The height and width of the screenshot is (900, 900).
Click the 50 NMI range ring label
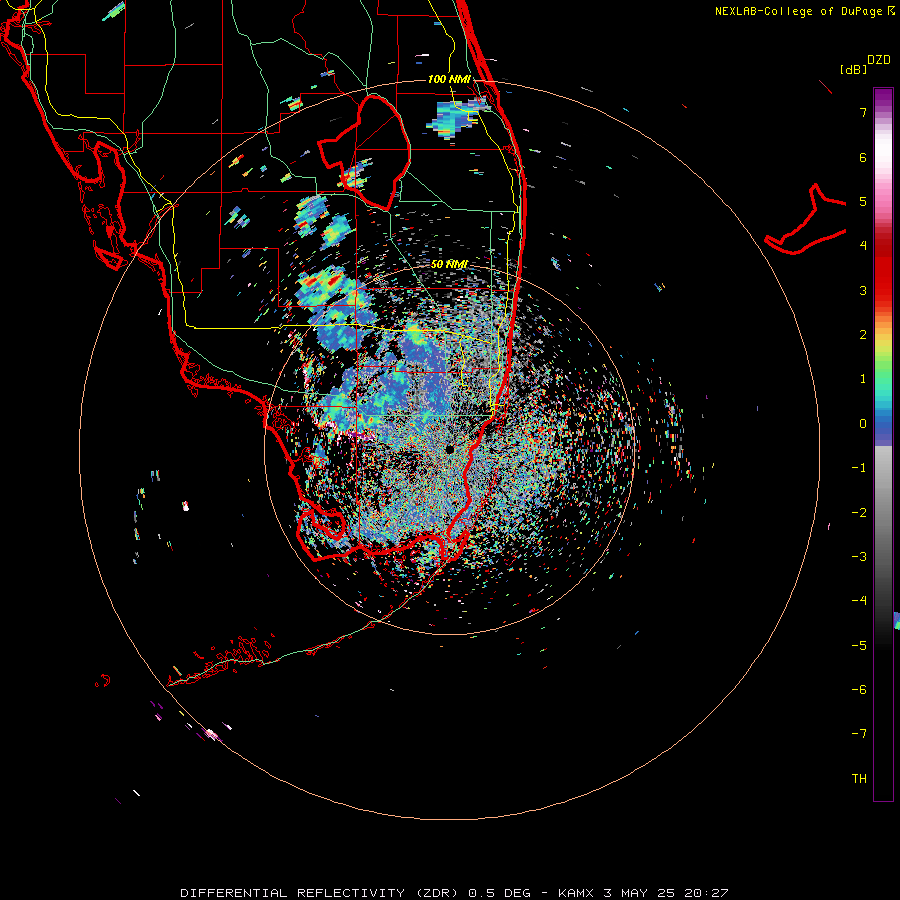[449, 264]
